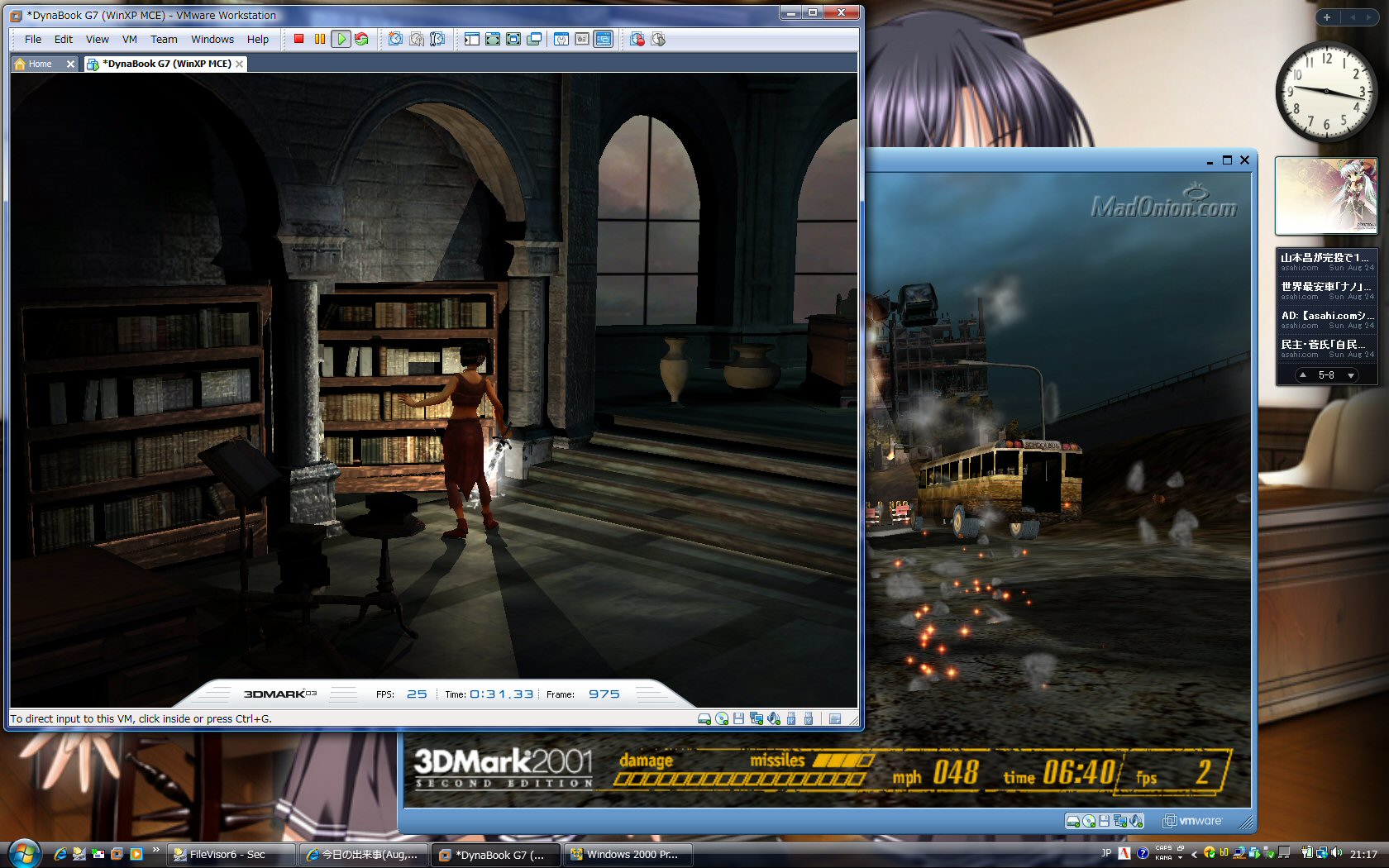Click floppy drive status icon in DynaBook window
This screenshot has width=1389, height=868.
pos(739,718)
